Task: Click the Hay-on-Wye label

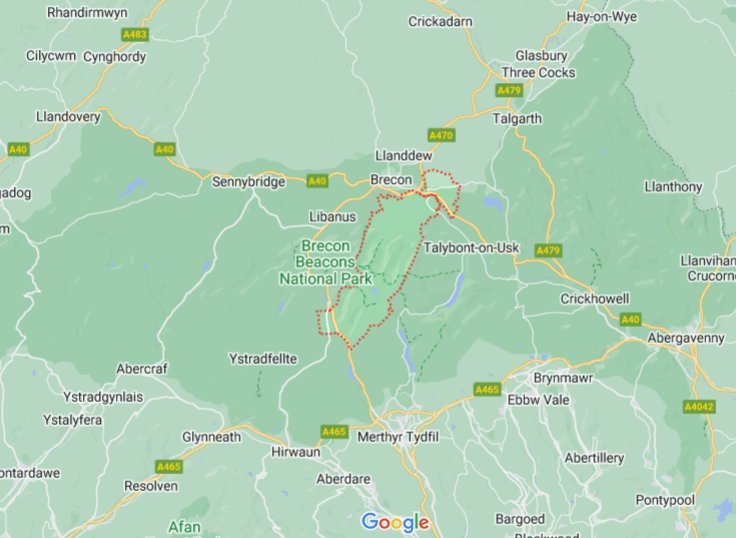Action: pyautogui.click(x=602, y=17)
